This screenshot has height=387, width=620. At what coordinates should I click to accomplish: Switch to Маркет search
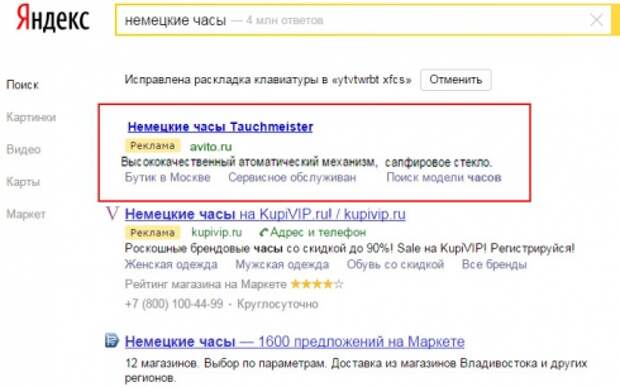tap(26, 214)
